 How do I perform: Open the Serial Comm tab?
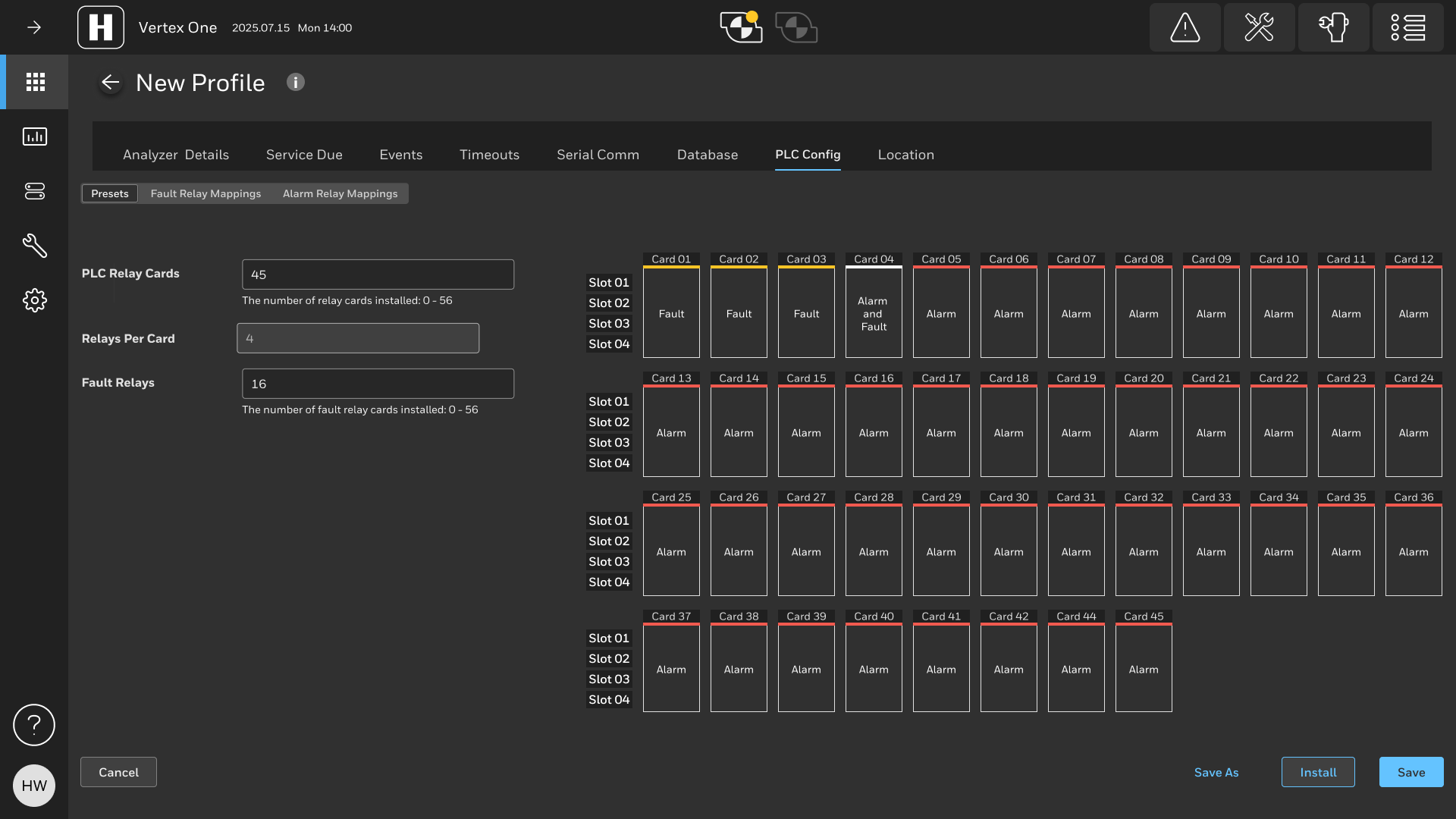[x=598, y=155]
